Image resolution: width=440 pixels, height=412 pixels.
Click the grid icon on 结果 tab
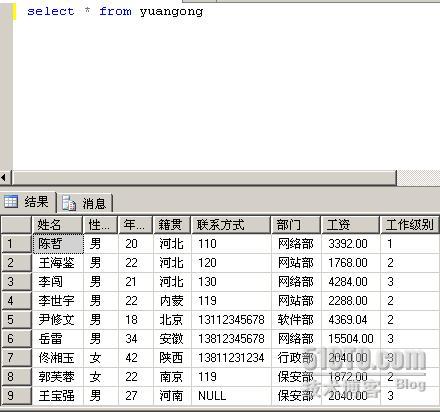11,202
